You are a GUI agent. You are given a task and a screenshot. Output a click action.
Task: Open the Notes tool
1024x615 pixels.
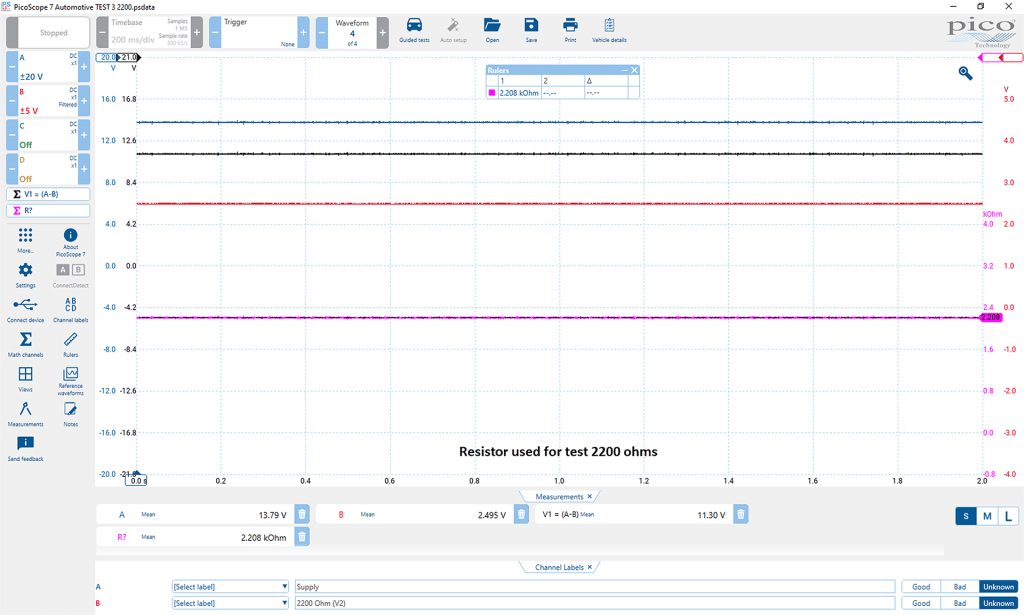pyautogui.click(x=71, y=409)
